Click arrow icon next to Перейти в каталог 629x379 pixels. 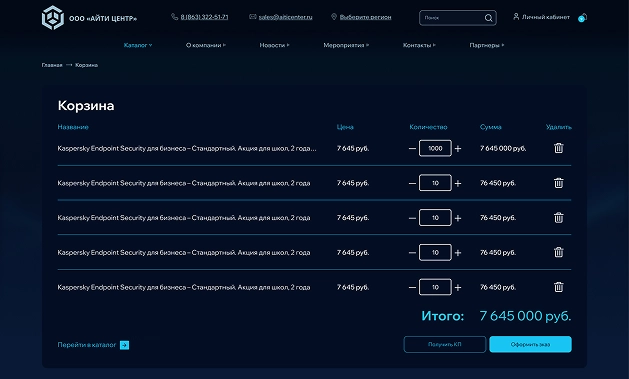(124, 345)
